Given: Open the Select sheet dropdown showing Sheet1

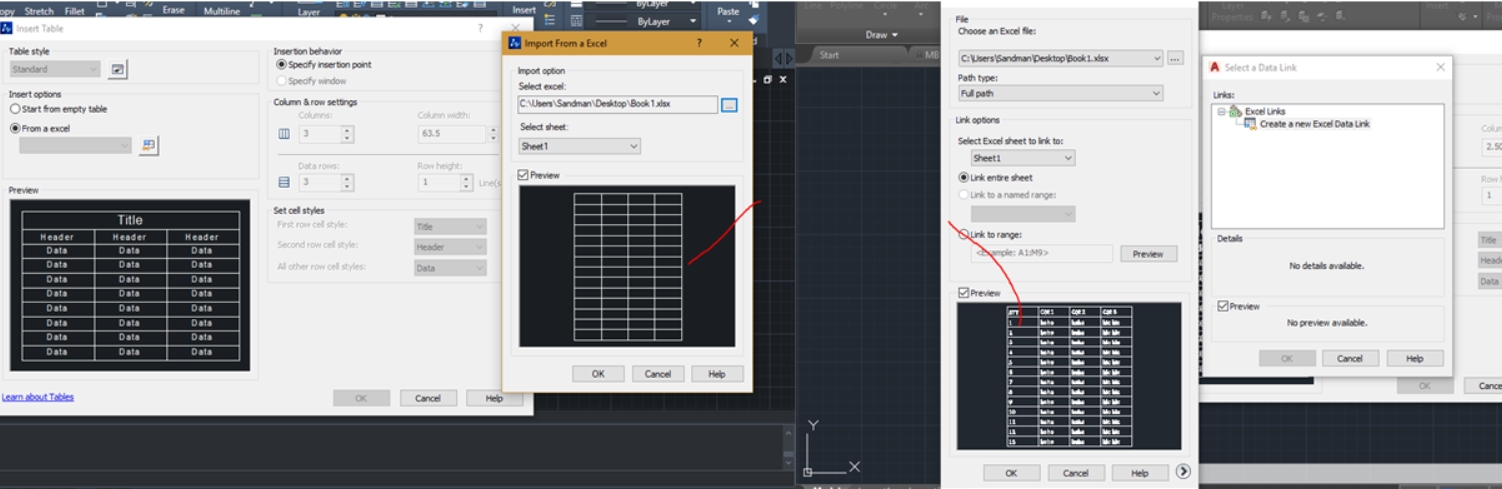Looking at the screenshot, I should [580, 146].
